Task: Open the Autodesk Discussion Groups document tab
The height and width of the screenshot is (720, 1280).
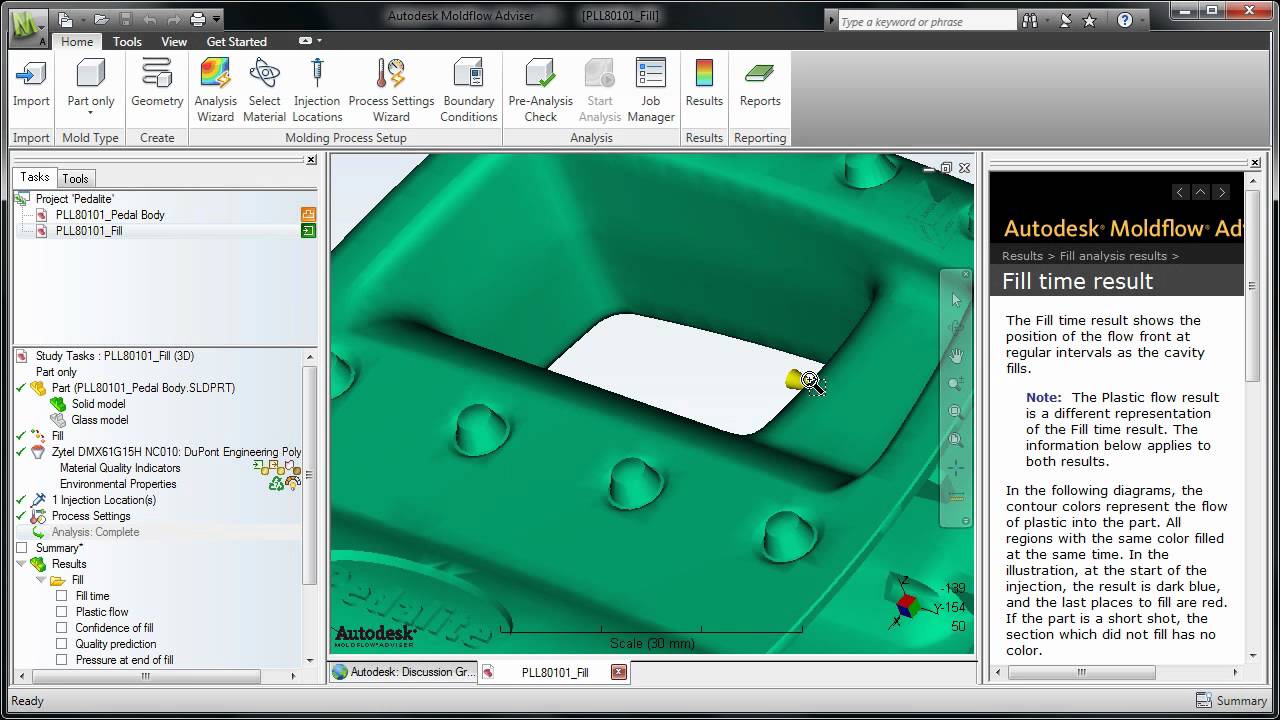Action: [x=403, y=672]
